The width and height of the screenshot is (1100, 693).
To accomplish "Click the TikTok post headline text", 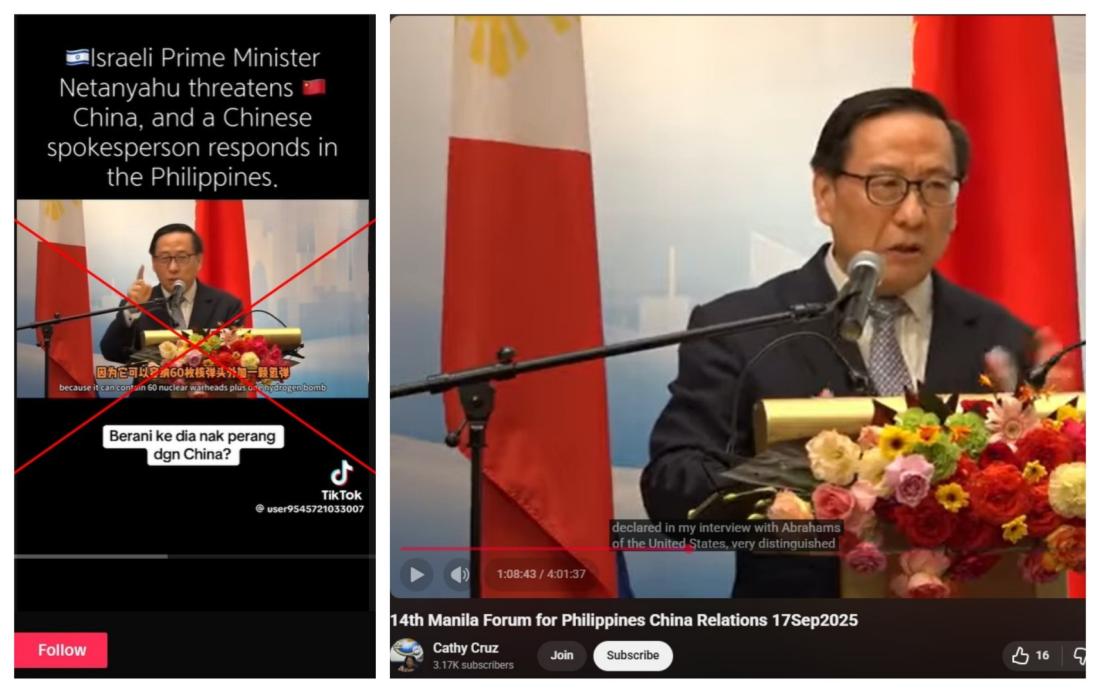I will coord(192,117).
